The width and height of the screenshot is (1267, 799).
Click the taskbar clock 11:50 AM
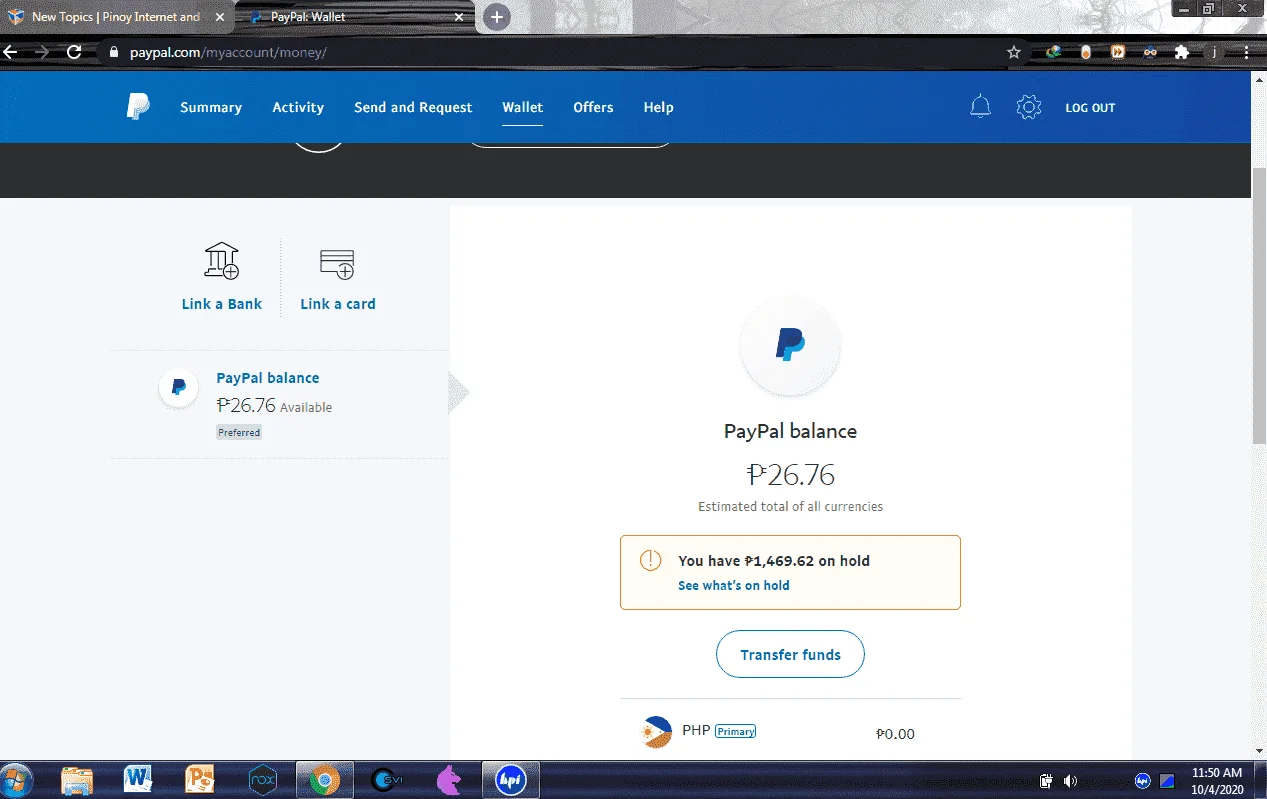pyautogui.click(x=1217, y=780)
